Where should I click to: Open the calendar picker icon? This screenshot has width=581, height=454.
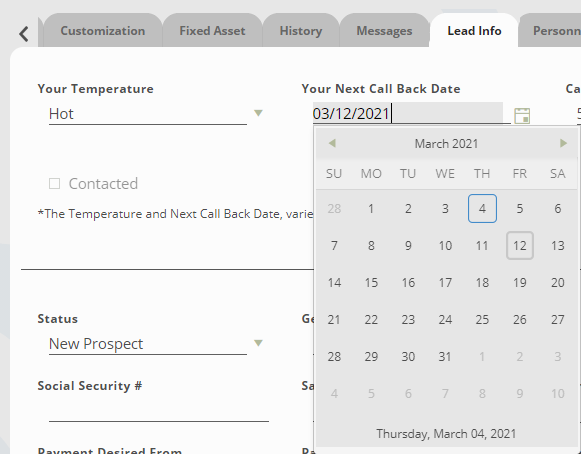tap(522, 116)
